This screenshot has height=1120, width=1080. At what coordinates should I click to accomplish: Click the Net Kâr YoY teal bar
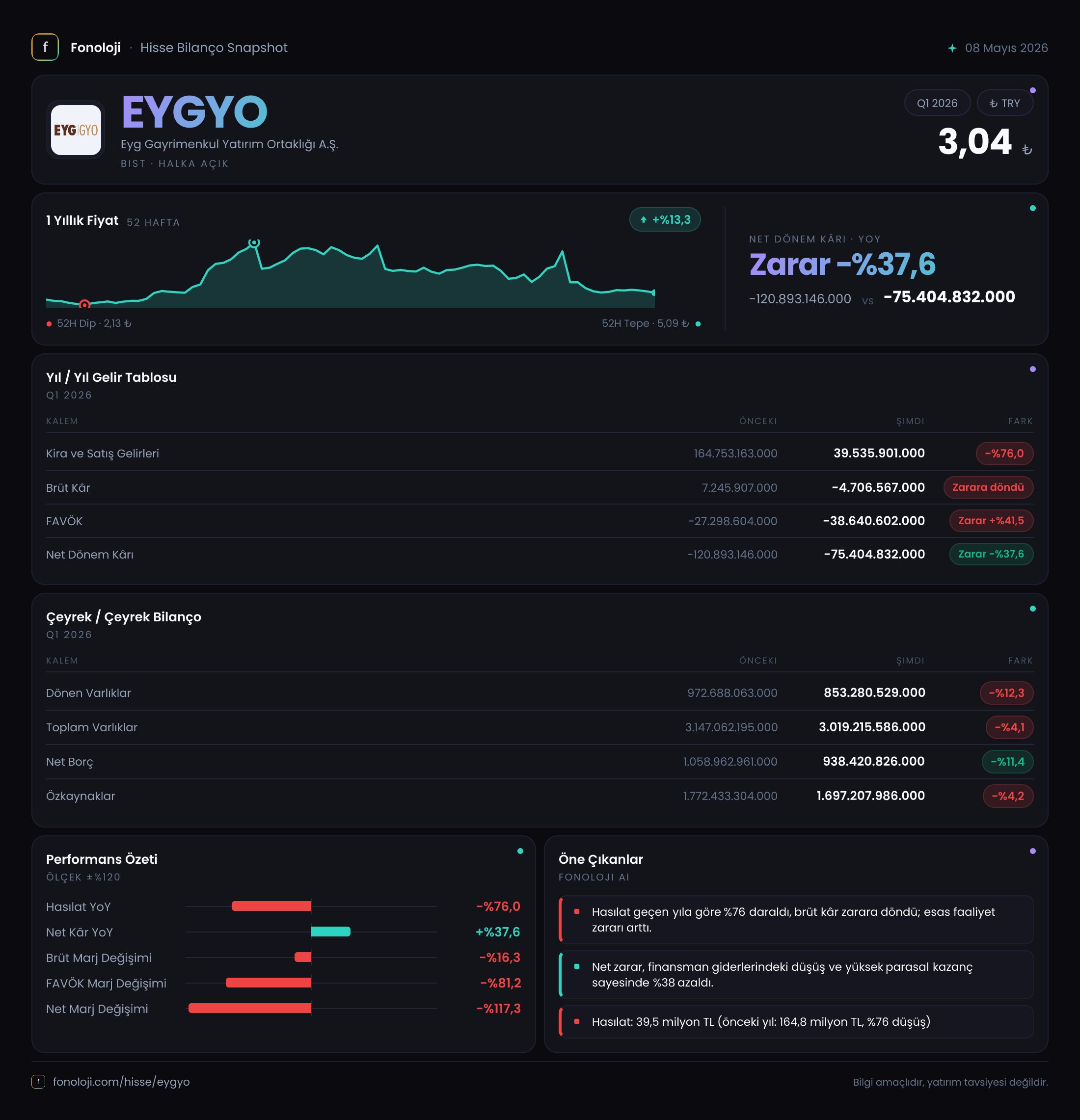coord(331,932)
